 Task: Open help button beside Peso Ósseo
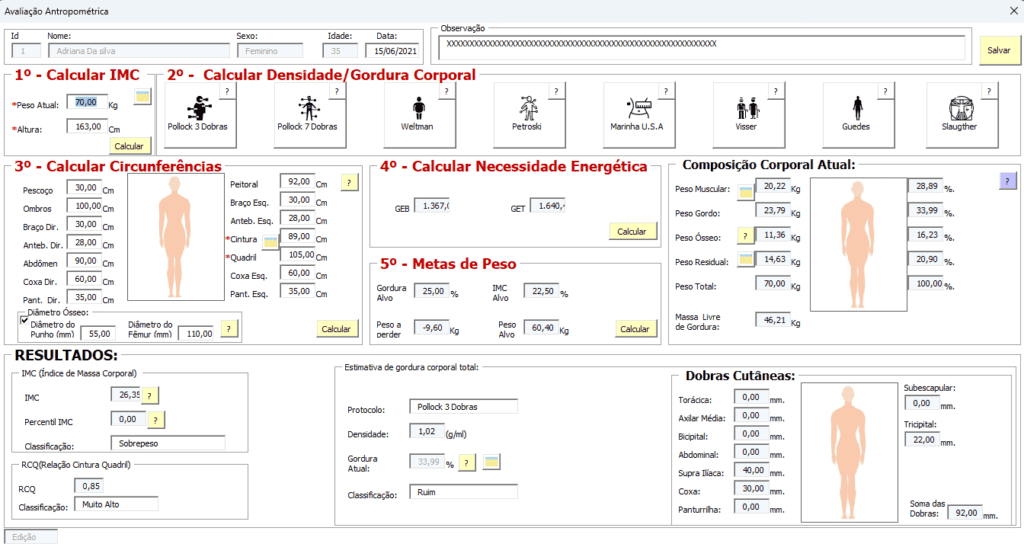click(x=745, y=236)
